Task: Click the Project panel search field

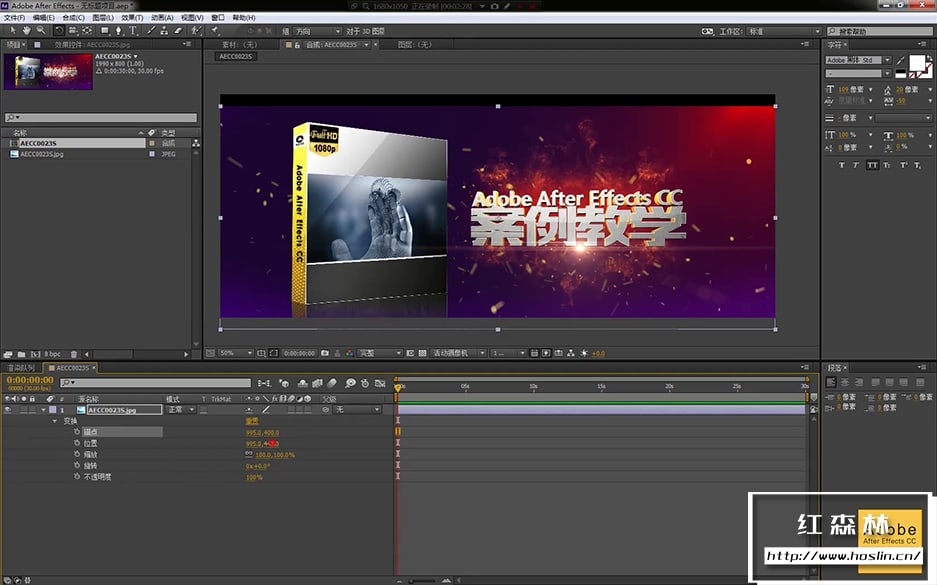Action: [100, 118]
